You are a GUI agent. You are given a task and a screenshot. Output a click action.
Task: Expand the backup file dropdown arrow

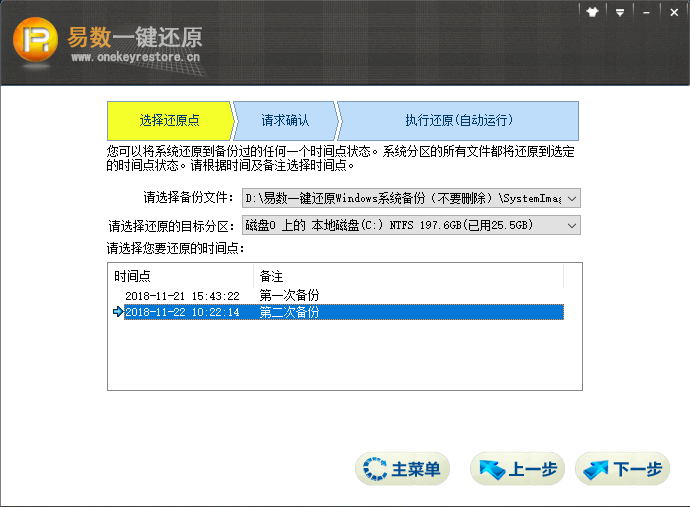point(572,198)
